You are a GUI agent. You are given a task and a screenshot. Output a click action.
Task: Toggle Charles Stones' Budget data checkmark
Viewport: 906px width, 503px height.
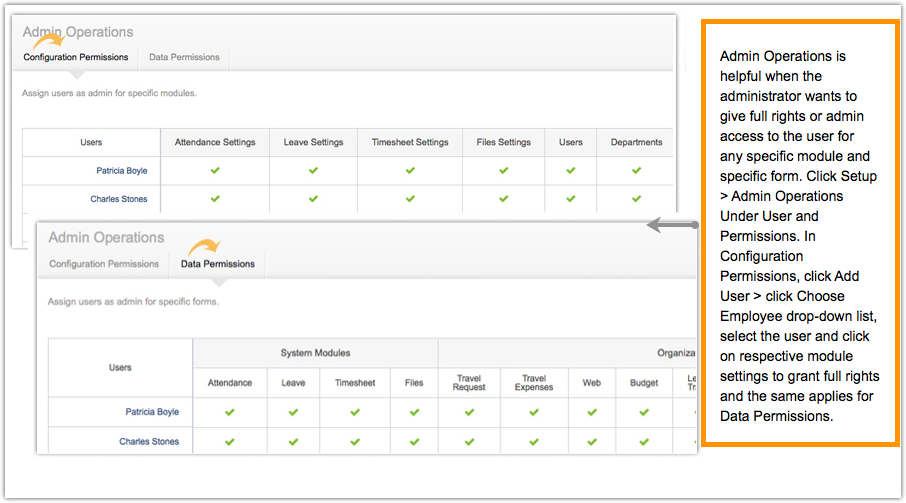click(x=644, y=441)
